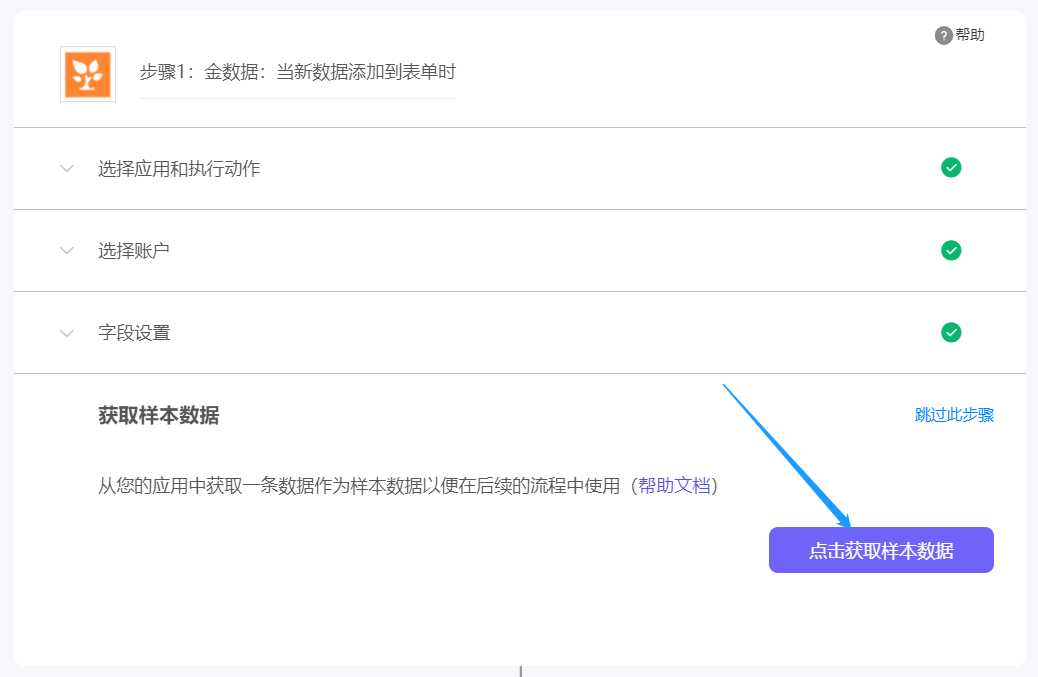
Task: Open the 帮助 question mark icon
Action: point(943,36)
